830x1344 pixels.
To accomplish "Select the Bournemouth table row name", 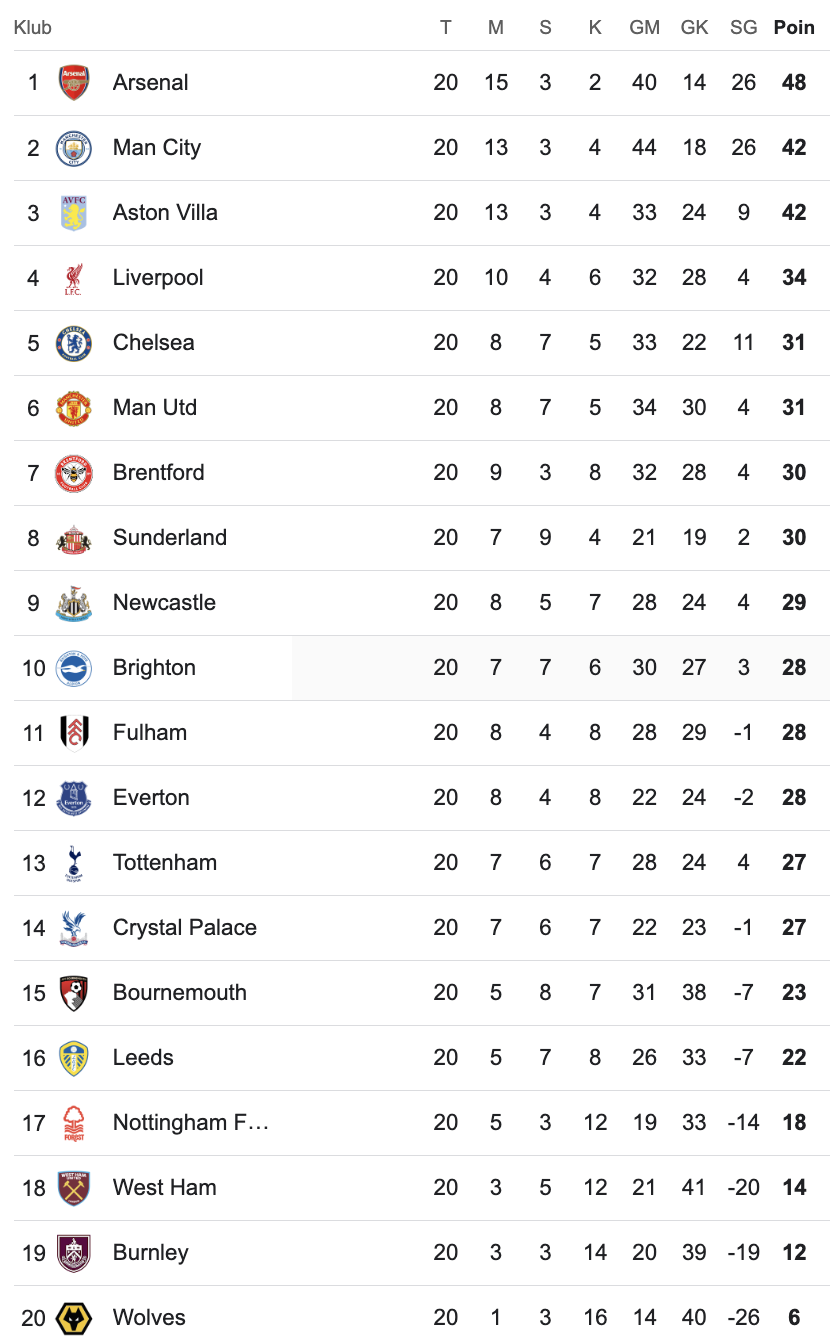I will (x=180, y=993).
